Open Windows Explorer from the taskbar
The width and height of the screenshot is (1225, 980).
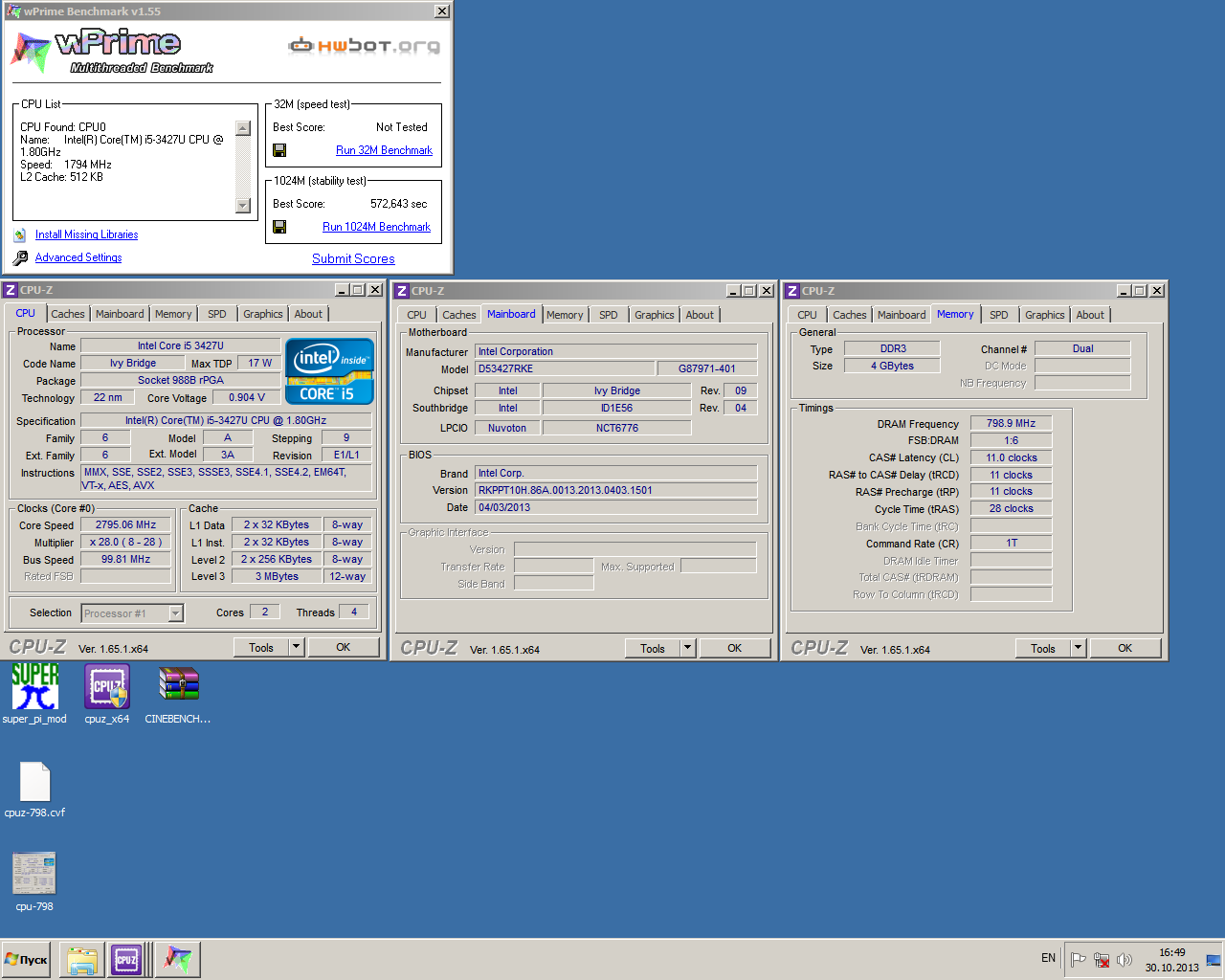pyautogui.click(x=82, y=960)
